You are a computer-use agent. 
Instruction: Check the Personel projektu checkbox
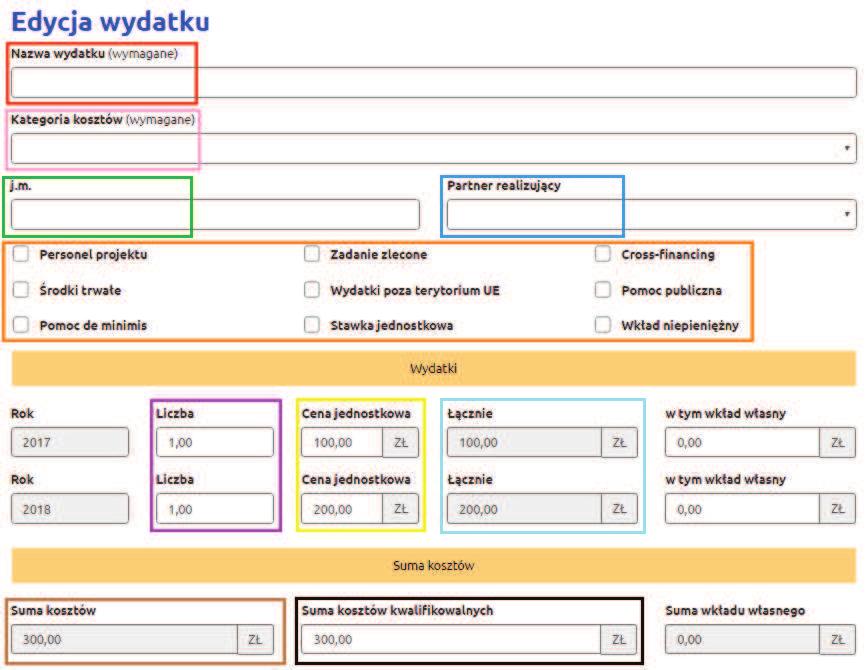(x=21, y=254)
